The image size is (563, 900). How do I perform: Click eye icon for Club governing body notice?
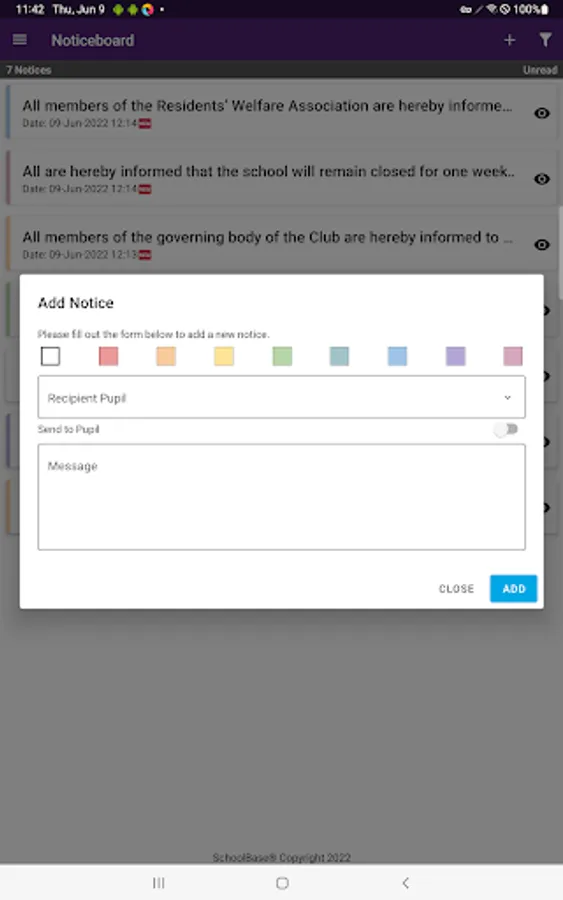[542, 245]
